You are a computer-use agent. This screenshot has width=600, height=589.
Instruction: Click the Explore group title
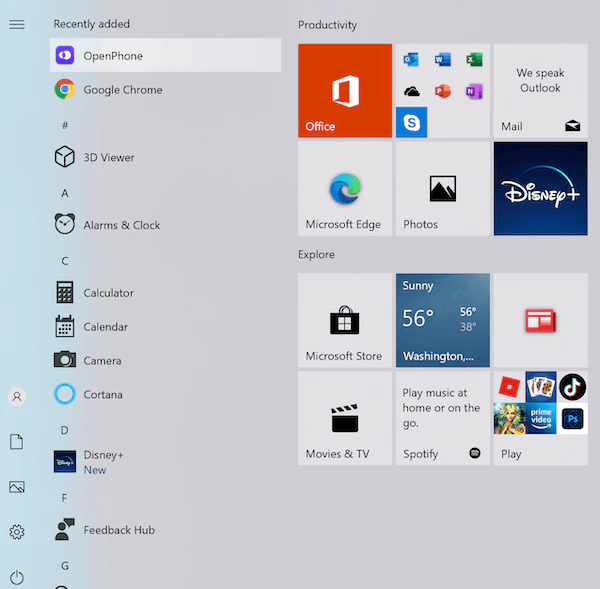click(x=316, y=255)
